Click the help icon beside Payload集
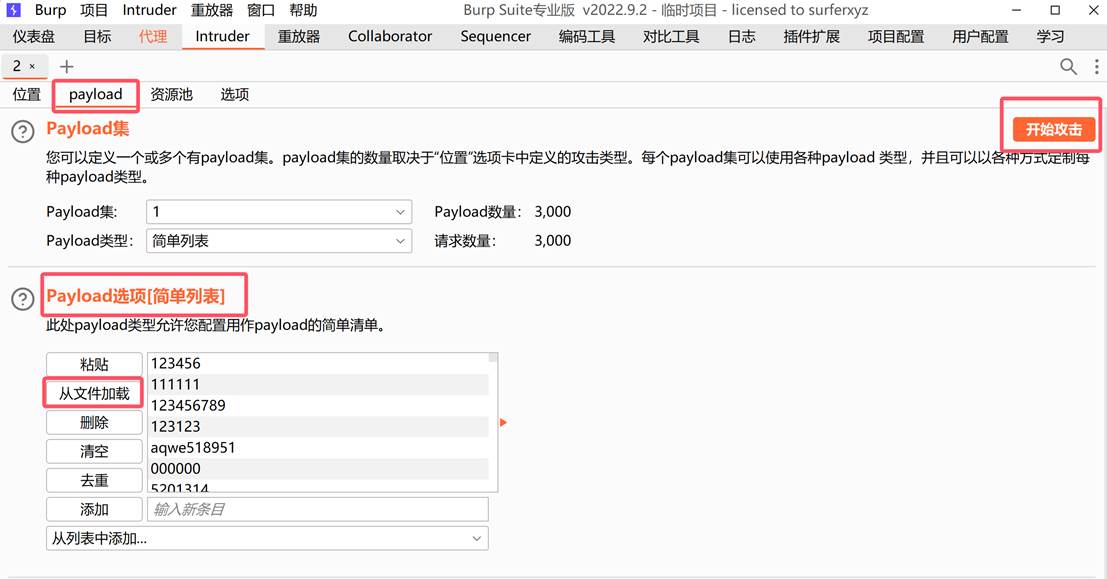 (23, 131)
